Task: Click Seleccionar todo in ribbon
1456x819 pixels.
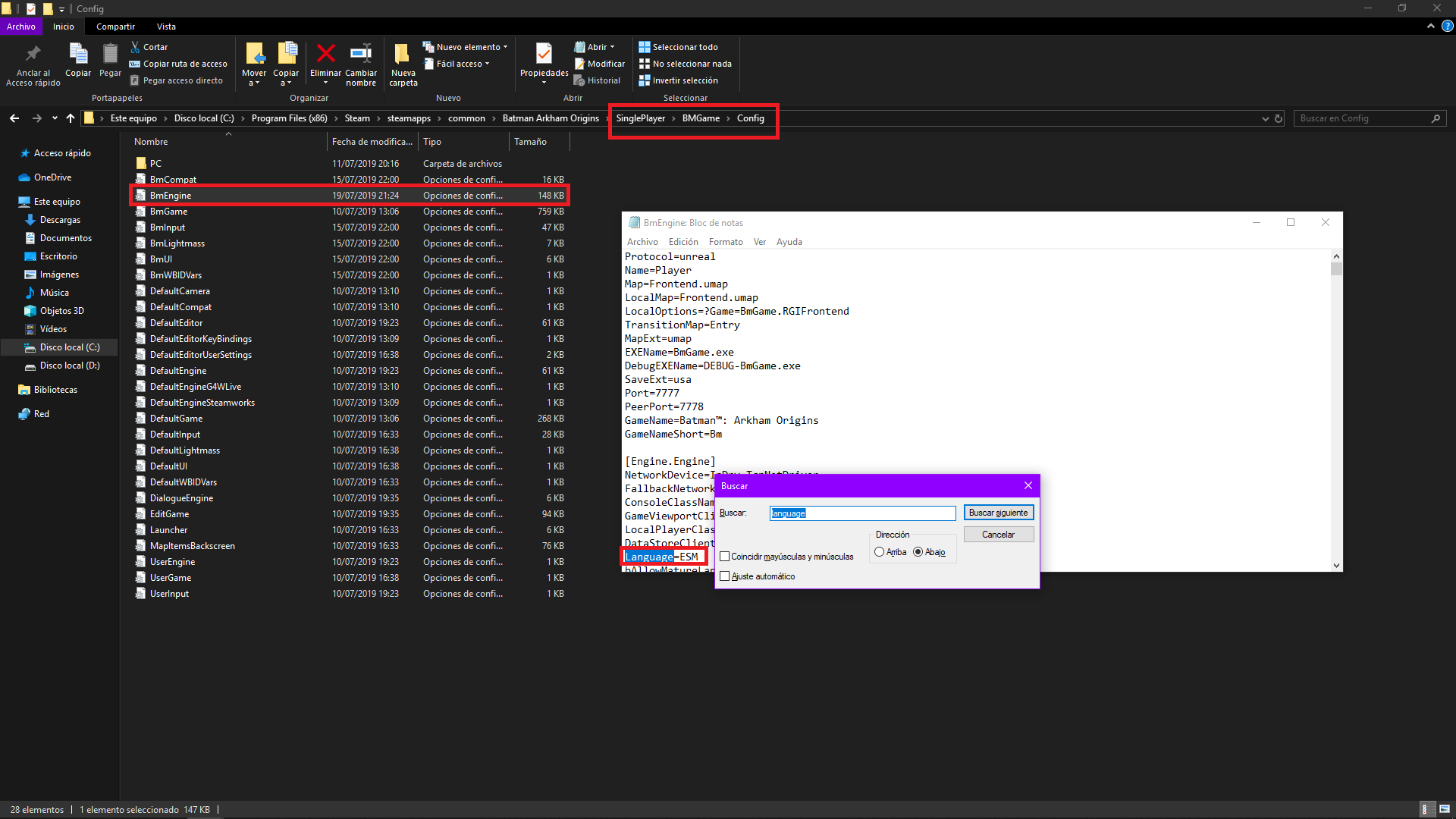Action: [x=678, y=47]
